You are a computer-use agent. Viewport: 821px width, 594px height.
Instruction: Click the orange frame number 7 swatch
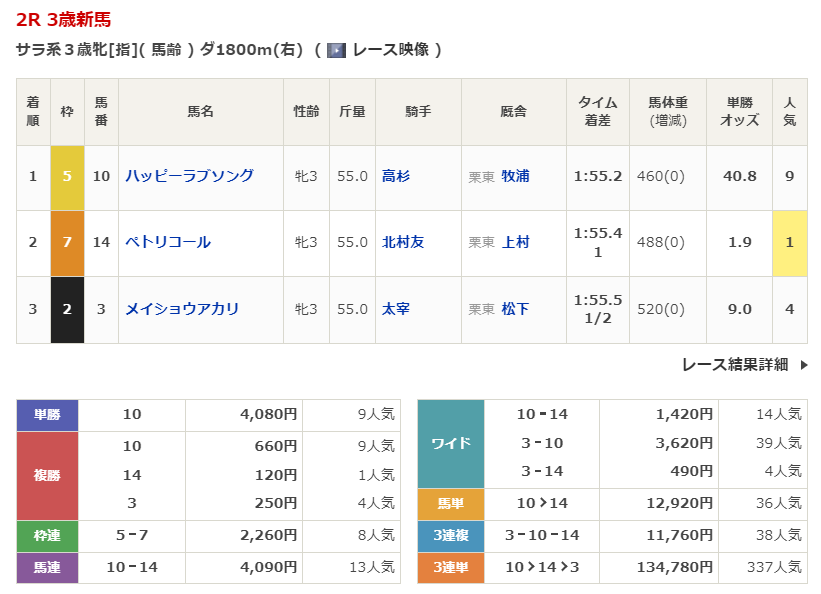click(x=67, y=242)
